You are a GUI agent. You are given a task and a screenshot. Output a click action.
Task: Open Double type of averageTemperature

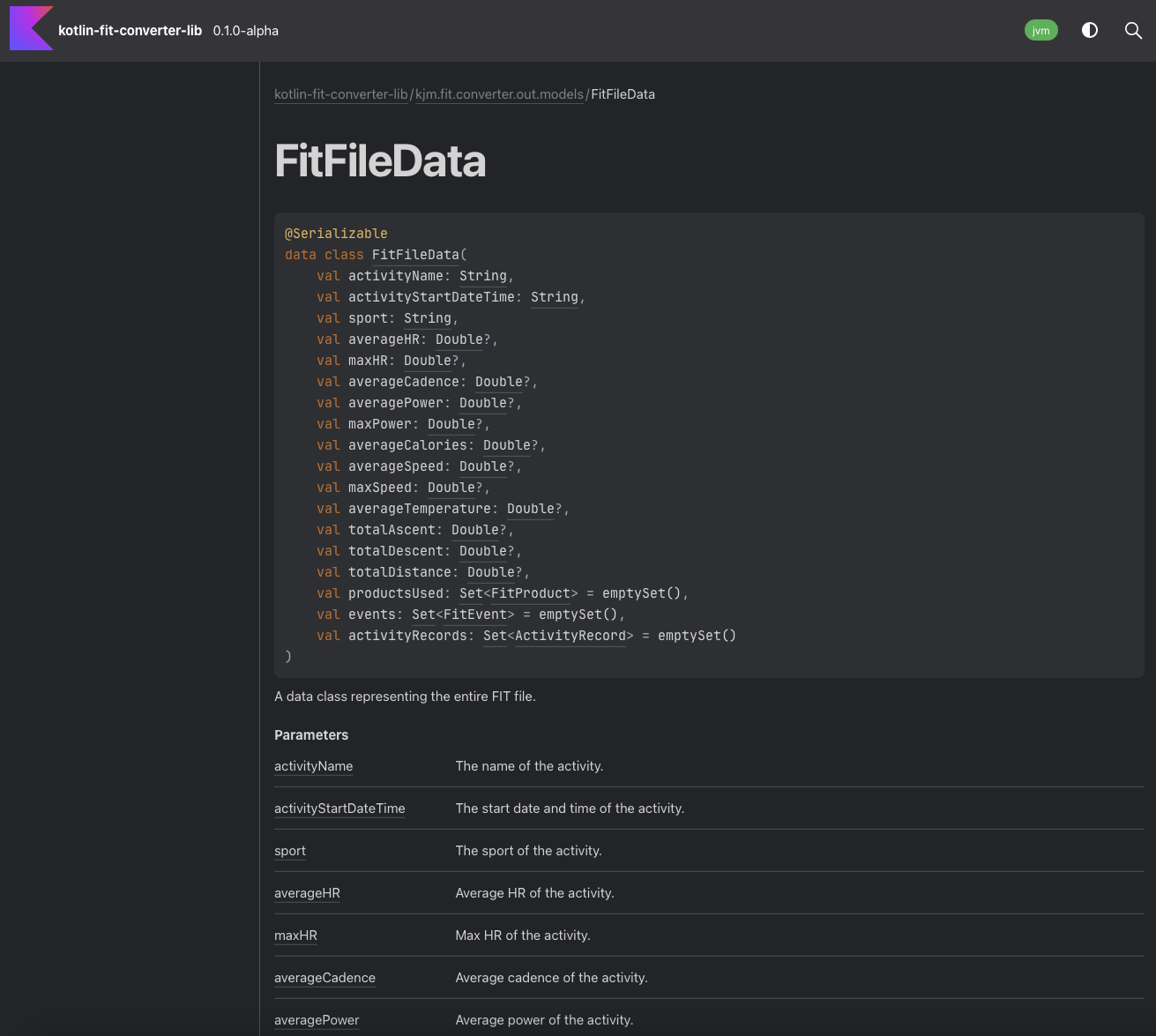(x=531, y=509)
